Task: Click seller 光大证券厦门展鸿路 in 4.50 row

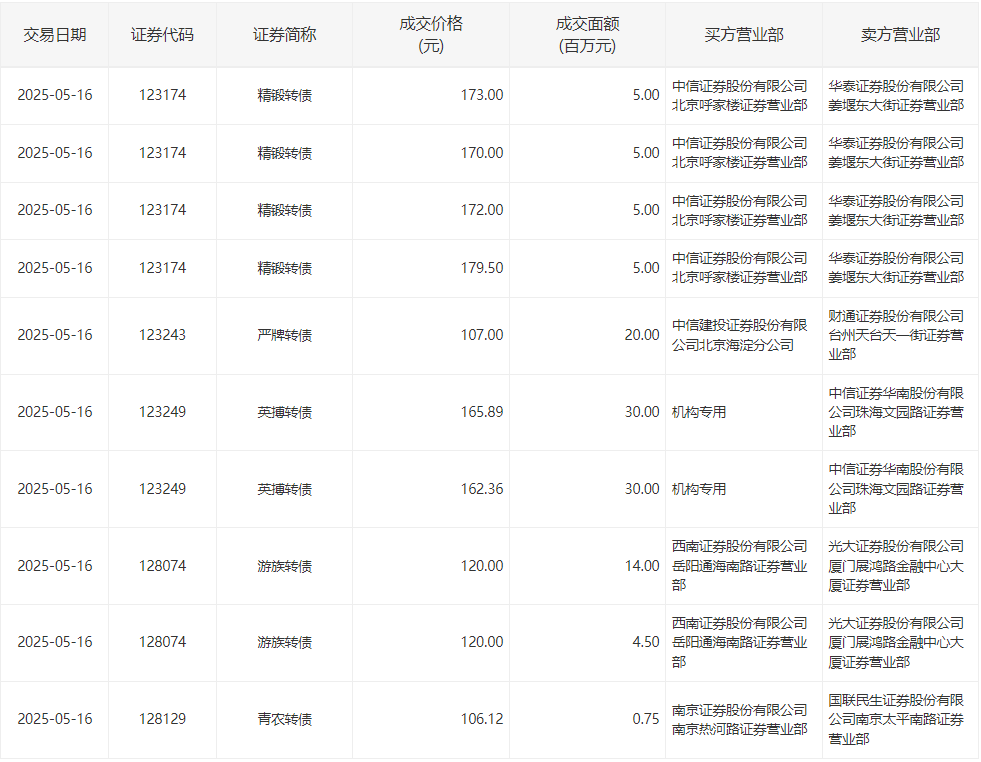Action: (x=896, y=643)
